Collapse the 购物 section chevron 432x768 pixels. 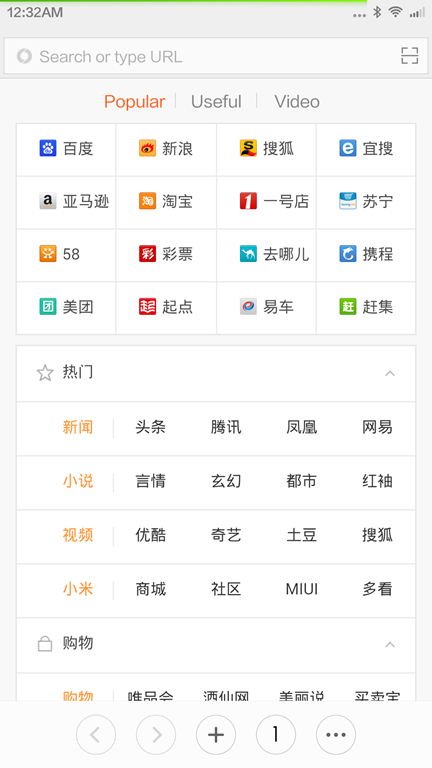(x=390, y=645)
